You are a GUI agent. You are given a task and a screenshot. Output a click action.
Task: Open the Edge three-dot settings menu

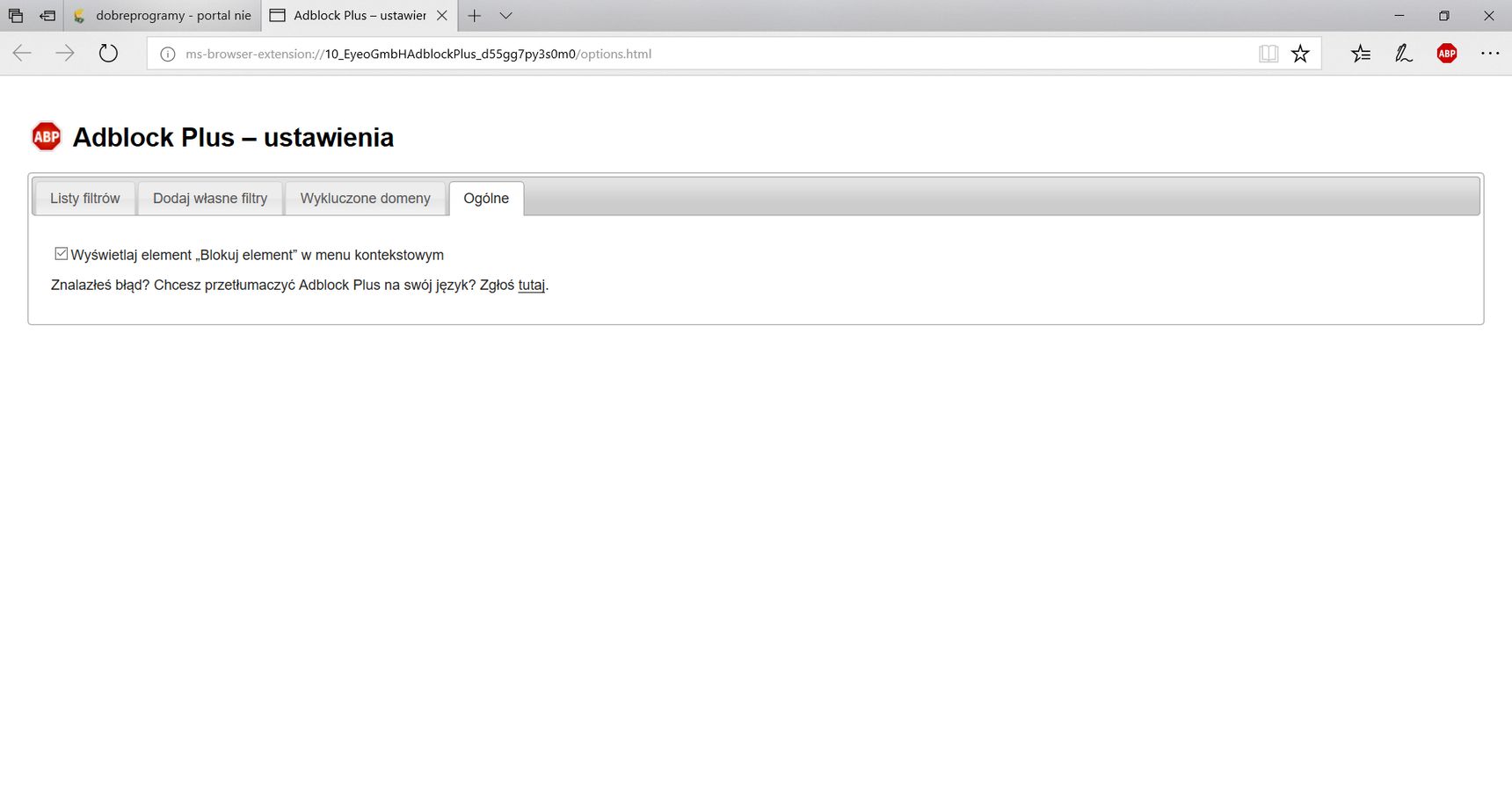pyautogui.click(x=1490, y=54)
